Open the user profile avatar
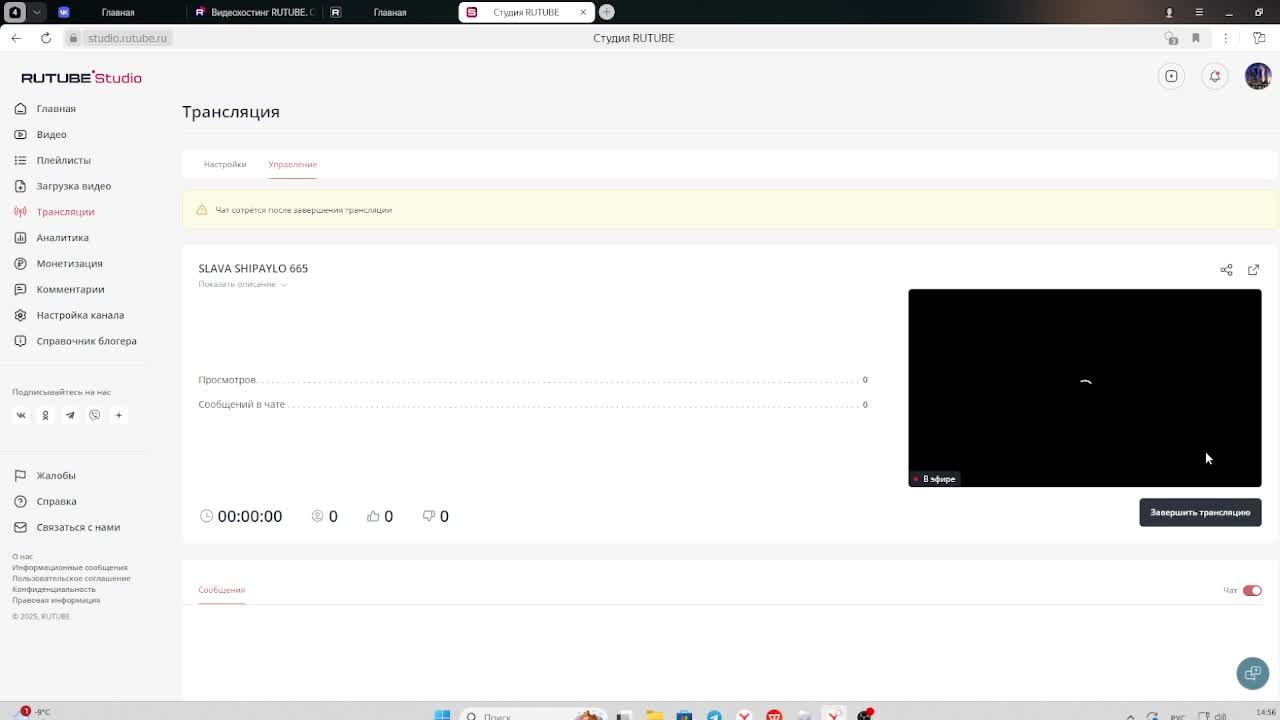Image resolution: width=1280 pixels, height=720 pixels. (x=1258, y=76)
